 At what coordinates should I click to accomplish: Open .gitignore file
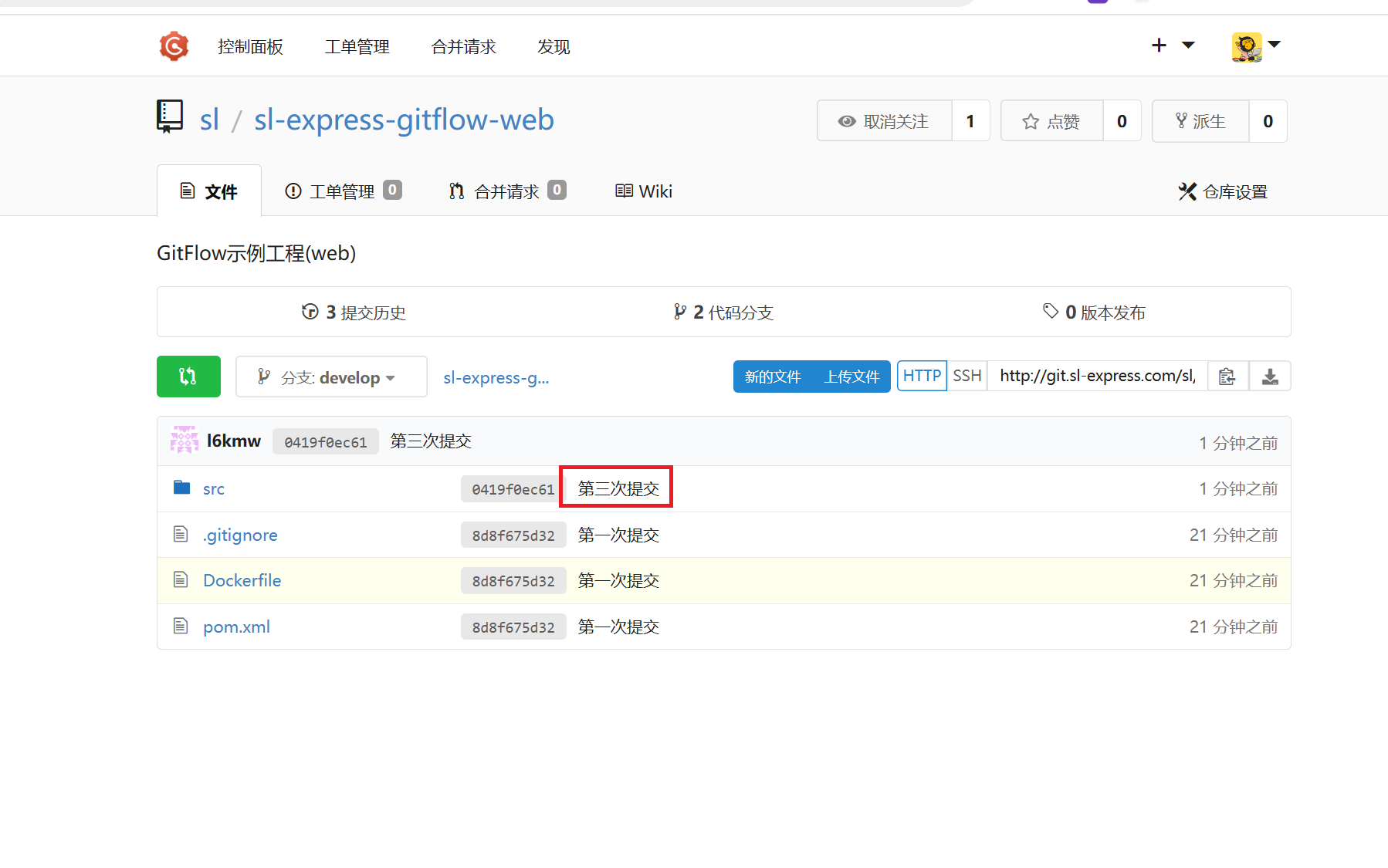point(240,535)
